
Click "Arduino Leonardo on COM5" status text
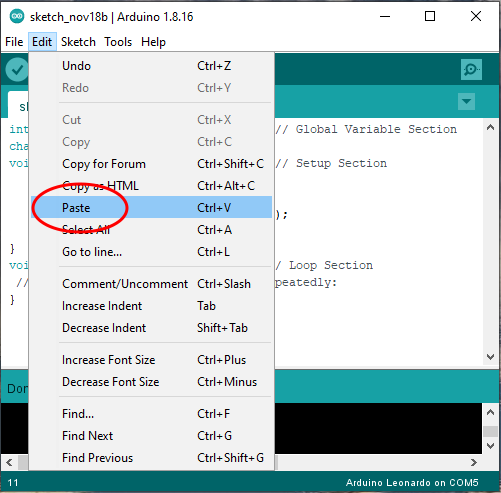(x=412, y=483)
